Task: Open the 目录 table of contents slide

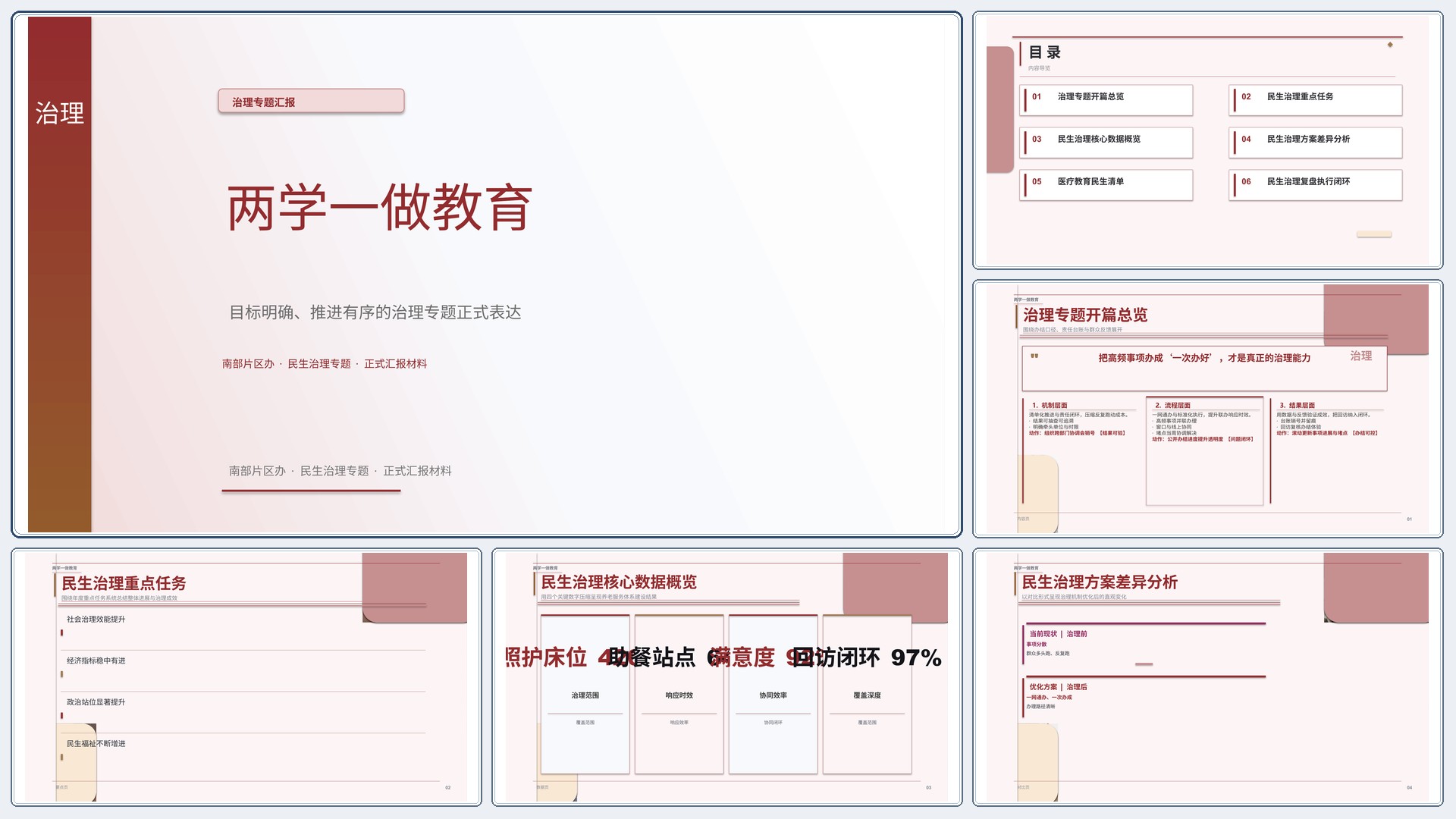Action: (1207, 140)
